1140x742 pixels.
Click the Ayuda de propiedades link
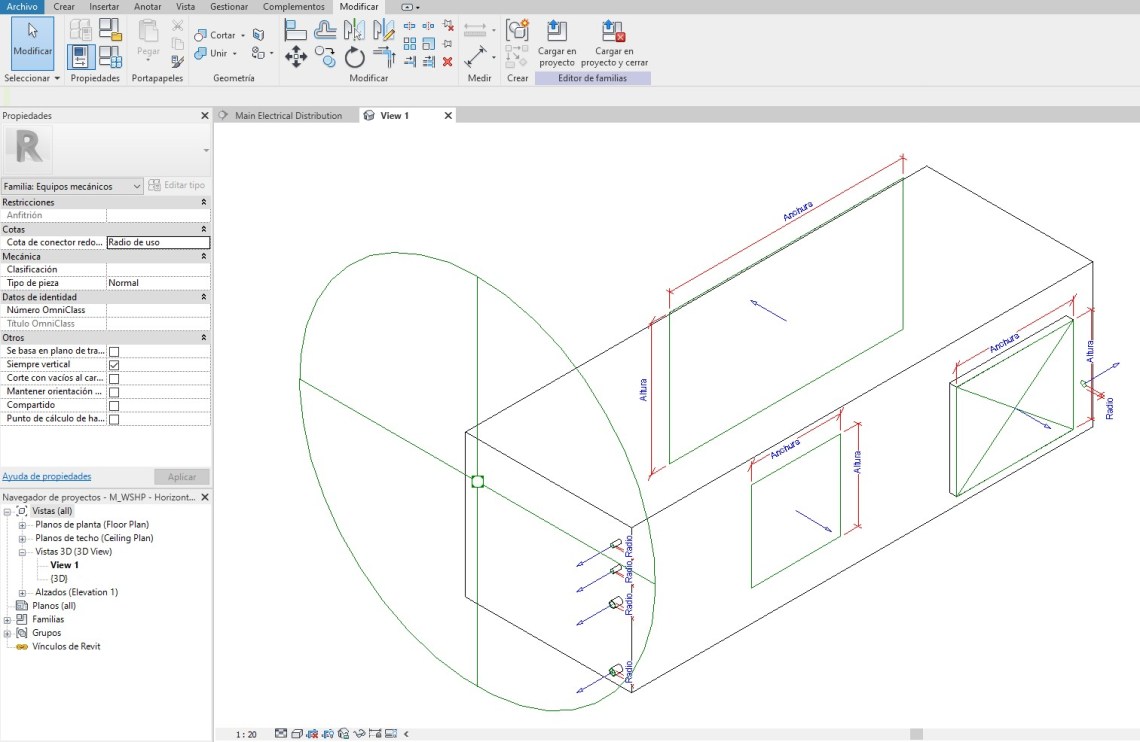pyautogui.click(x=47, y=476)
